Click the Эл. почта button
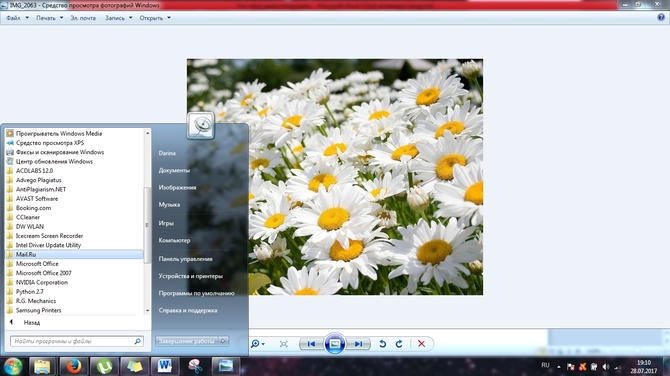Screen dimensions: 670x376 tap(83, 18)
